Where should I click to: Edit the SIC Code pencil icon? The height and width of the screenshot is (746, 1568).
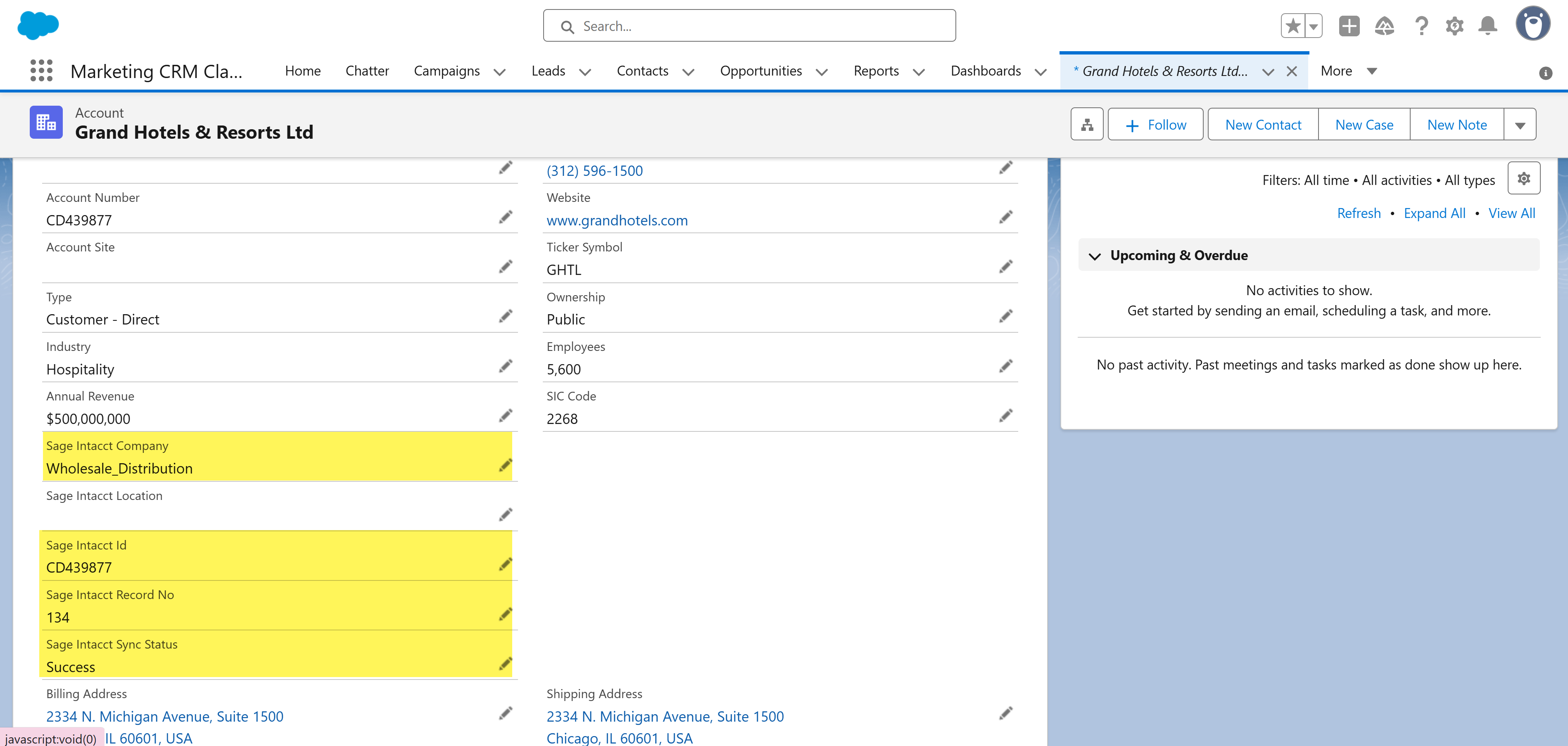pos(1005,416)
